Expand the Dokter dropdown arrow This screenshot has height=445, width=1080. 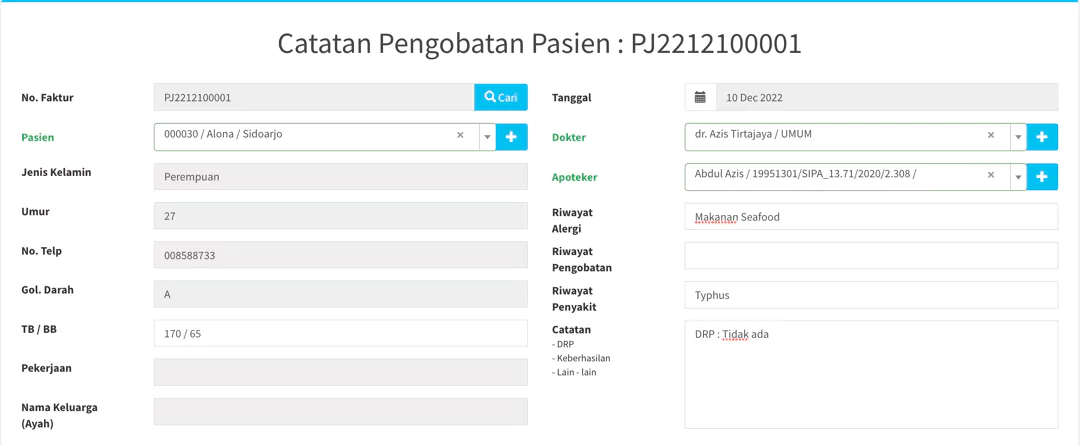pos(1018,137)
